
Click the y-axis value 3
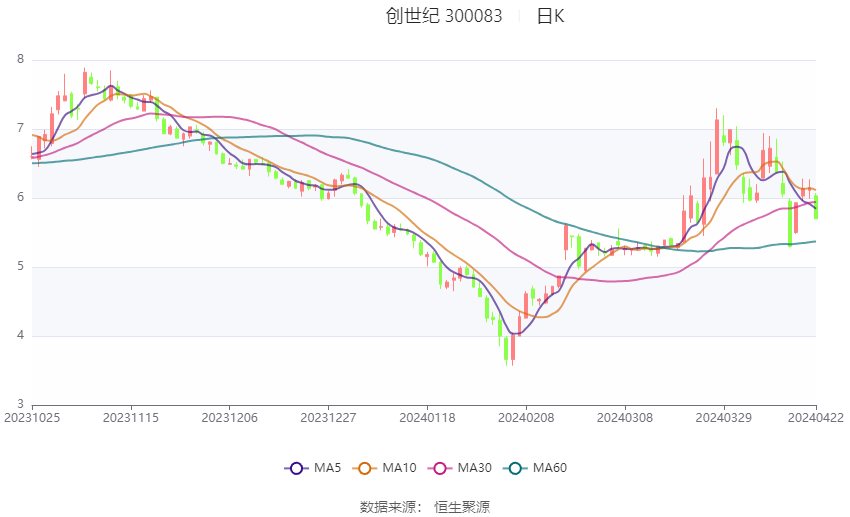click(21, 404)
